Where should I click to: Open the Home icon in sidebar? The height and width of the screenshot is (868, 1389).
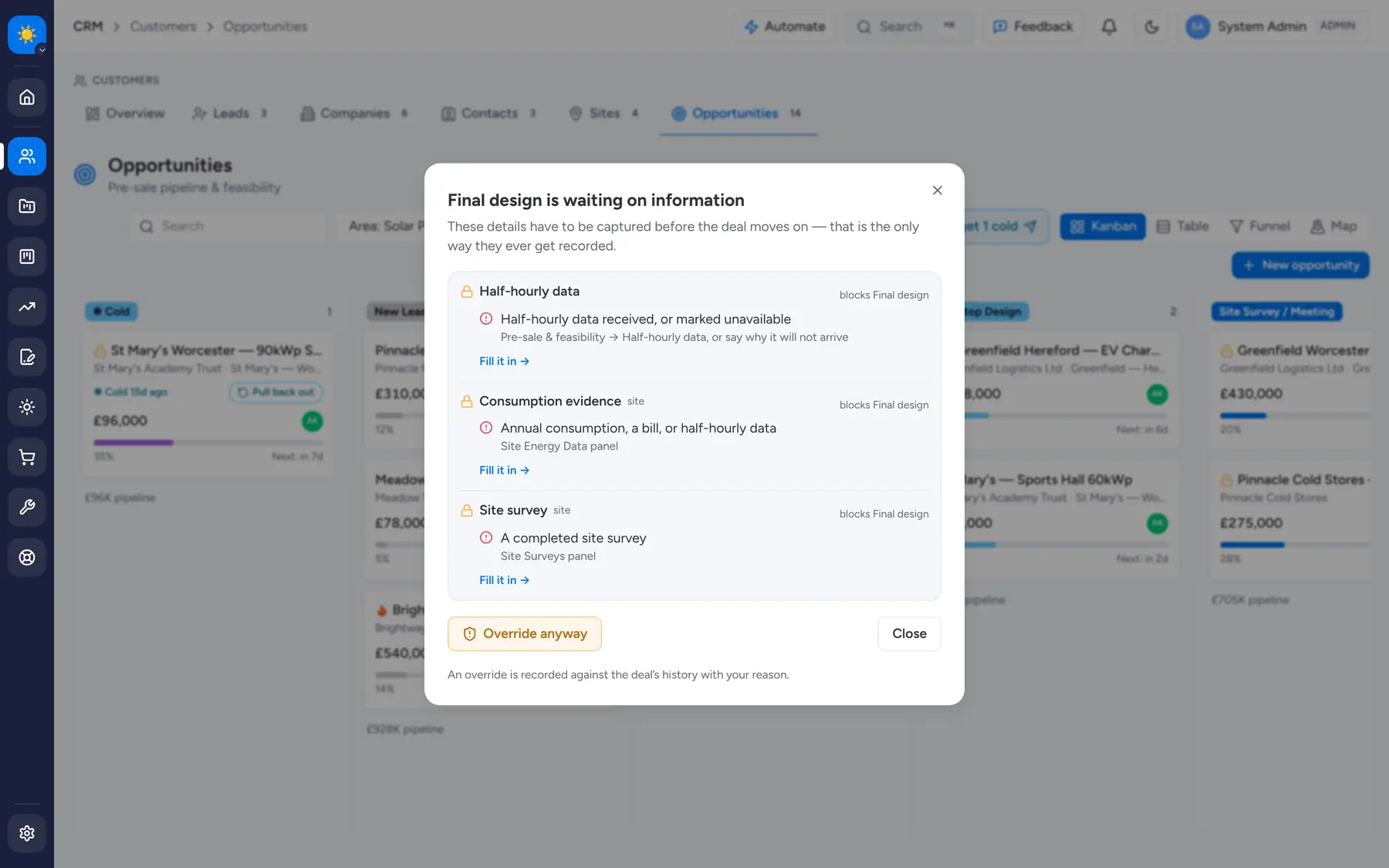pos(27,97)
